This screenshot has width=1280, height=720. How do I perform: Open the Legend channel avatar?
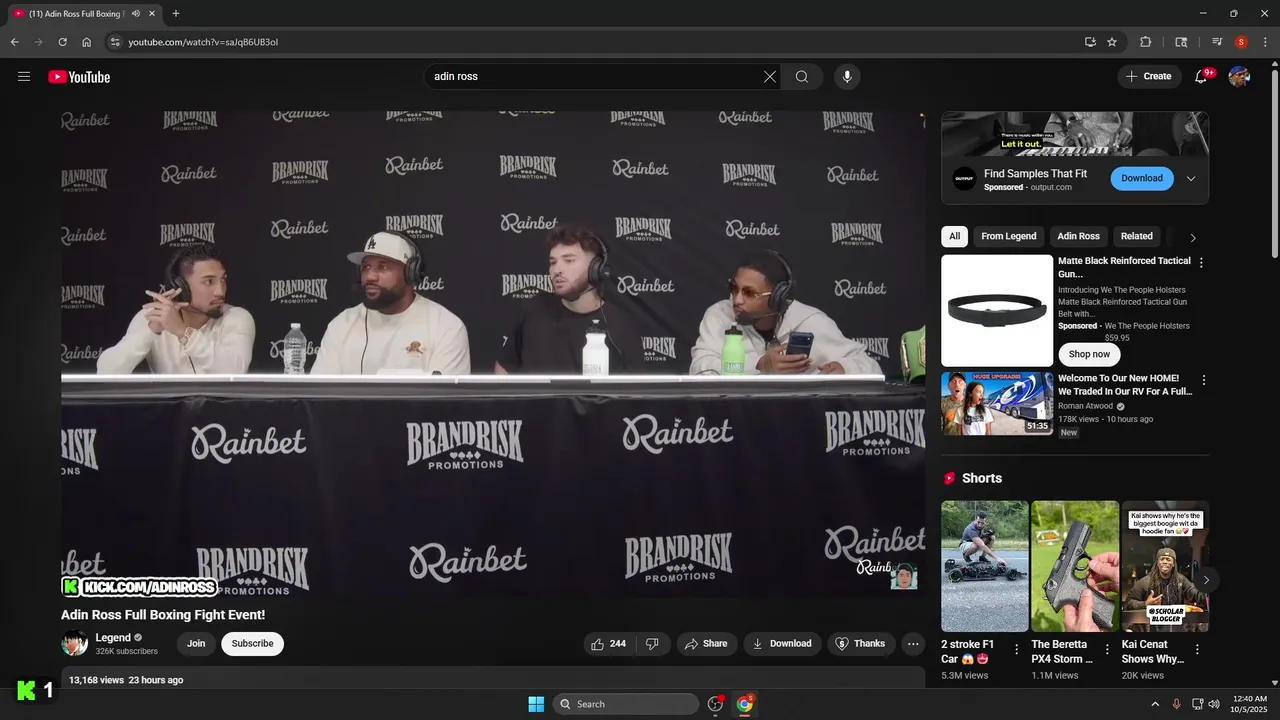pos(74,644)
